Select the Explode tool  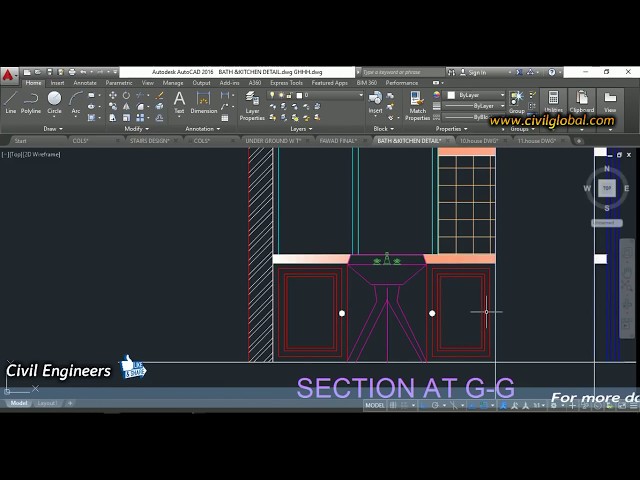pos(160,107)
